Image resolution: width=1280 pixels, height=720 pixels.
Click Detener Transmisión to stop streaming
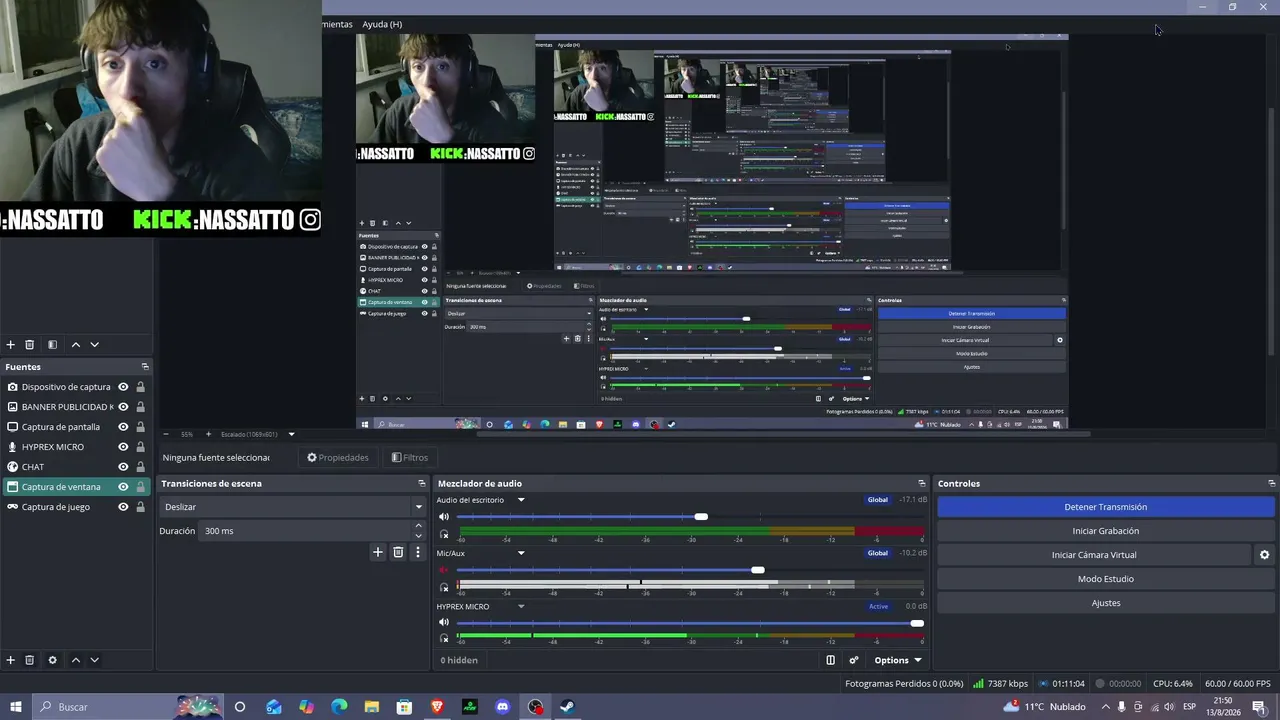[x=1105, y=507]
